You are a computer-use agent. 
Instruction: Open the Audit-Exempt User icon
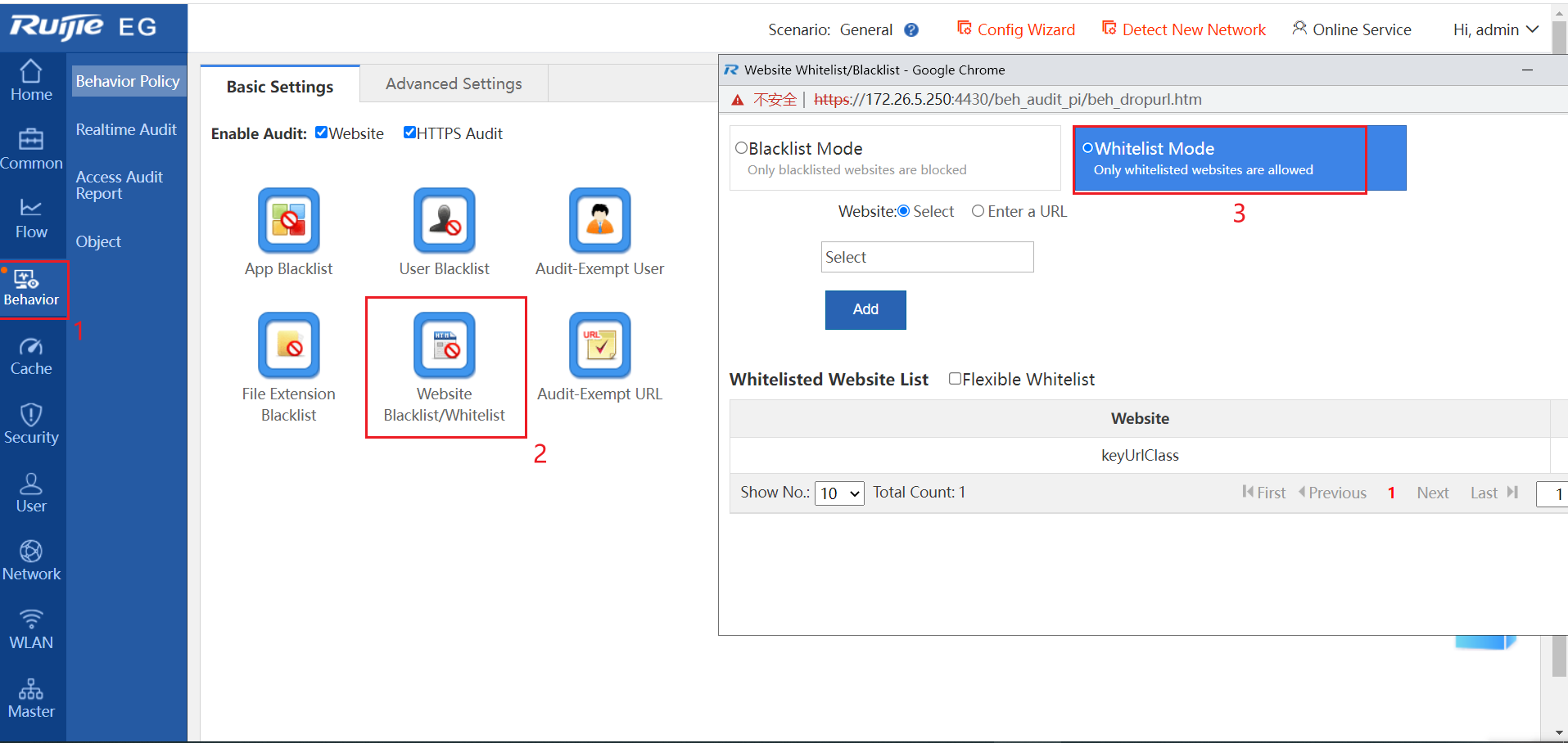coord(599,221)
